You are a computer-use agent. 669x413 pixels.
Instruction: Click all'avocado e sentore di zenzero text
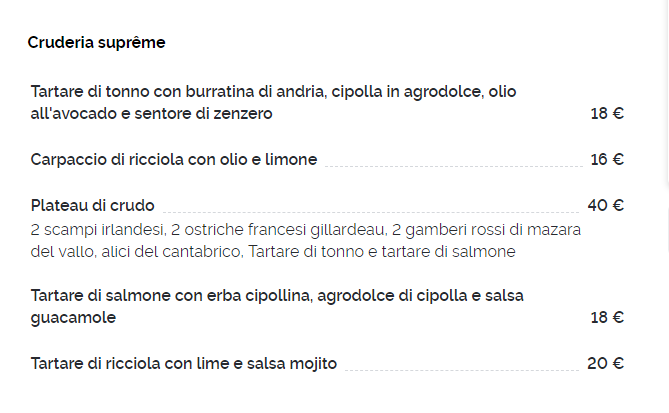[x=151, y=114]
